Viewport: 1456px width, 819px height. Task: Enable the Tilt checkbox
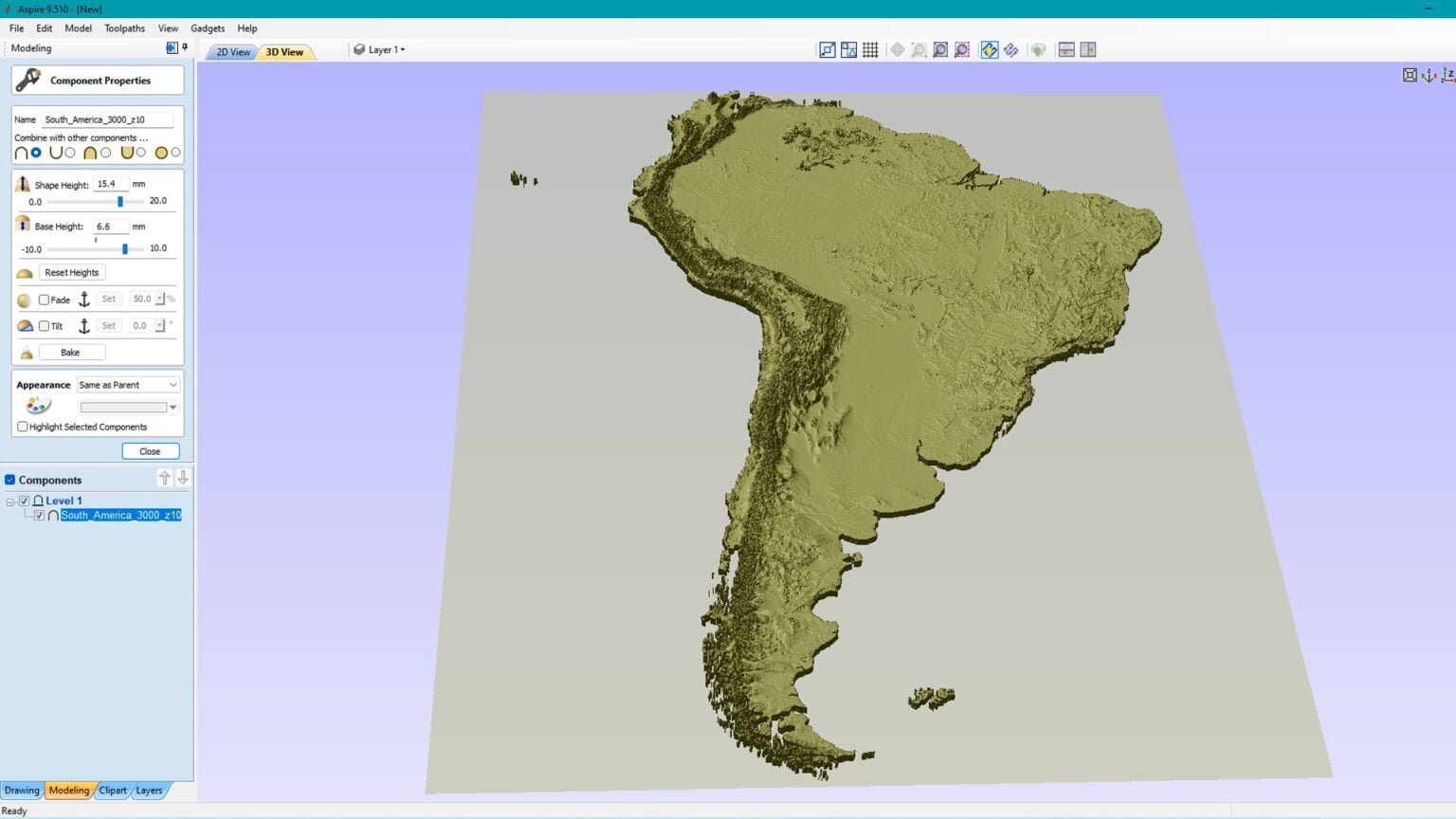pos(44,326)
